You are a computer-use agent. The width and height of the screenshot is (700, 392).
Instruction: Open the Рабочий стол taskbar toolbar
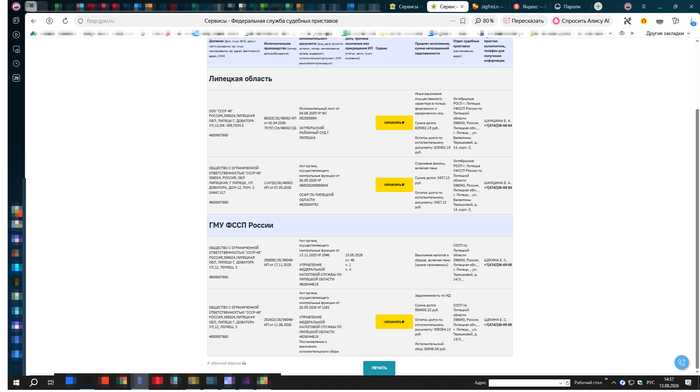[x=588, y=383]
